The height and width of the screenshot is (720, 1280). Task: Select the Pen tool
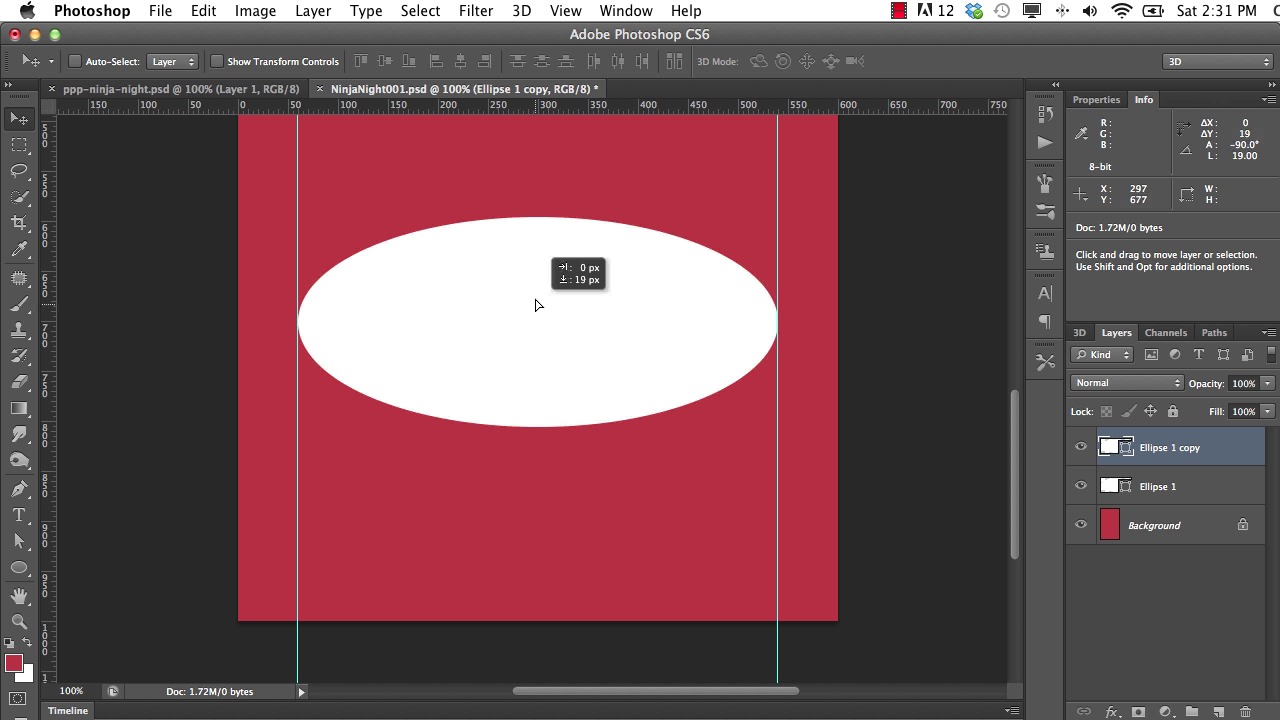pos(19,488)
